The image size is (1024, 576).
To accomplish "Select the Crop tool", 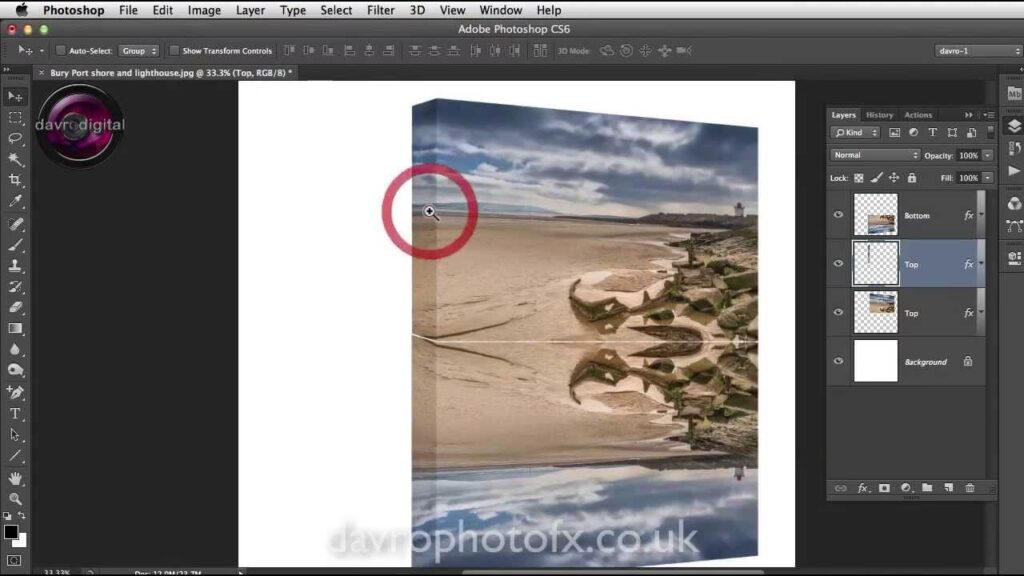I will coord(15,180).
